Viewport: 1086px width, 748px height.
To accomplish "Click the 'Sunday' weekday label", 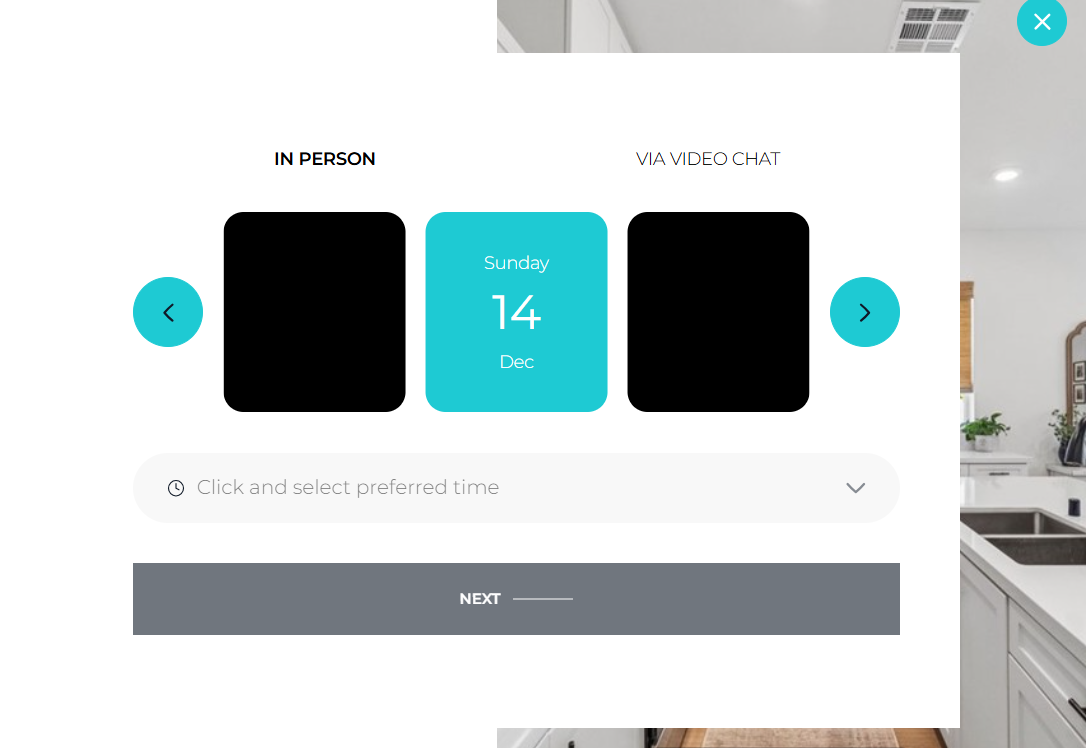I will coord(516,263).
